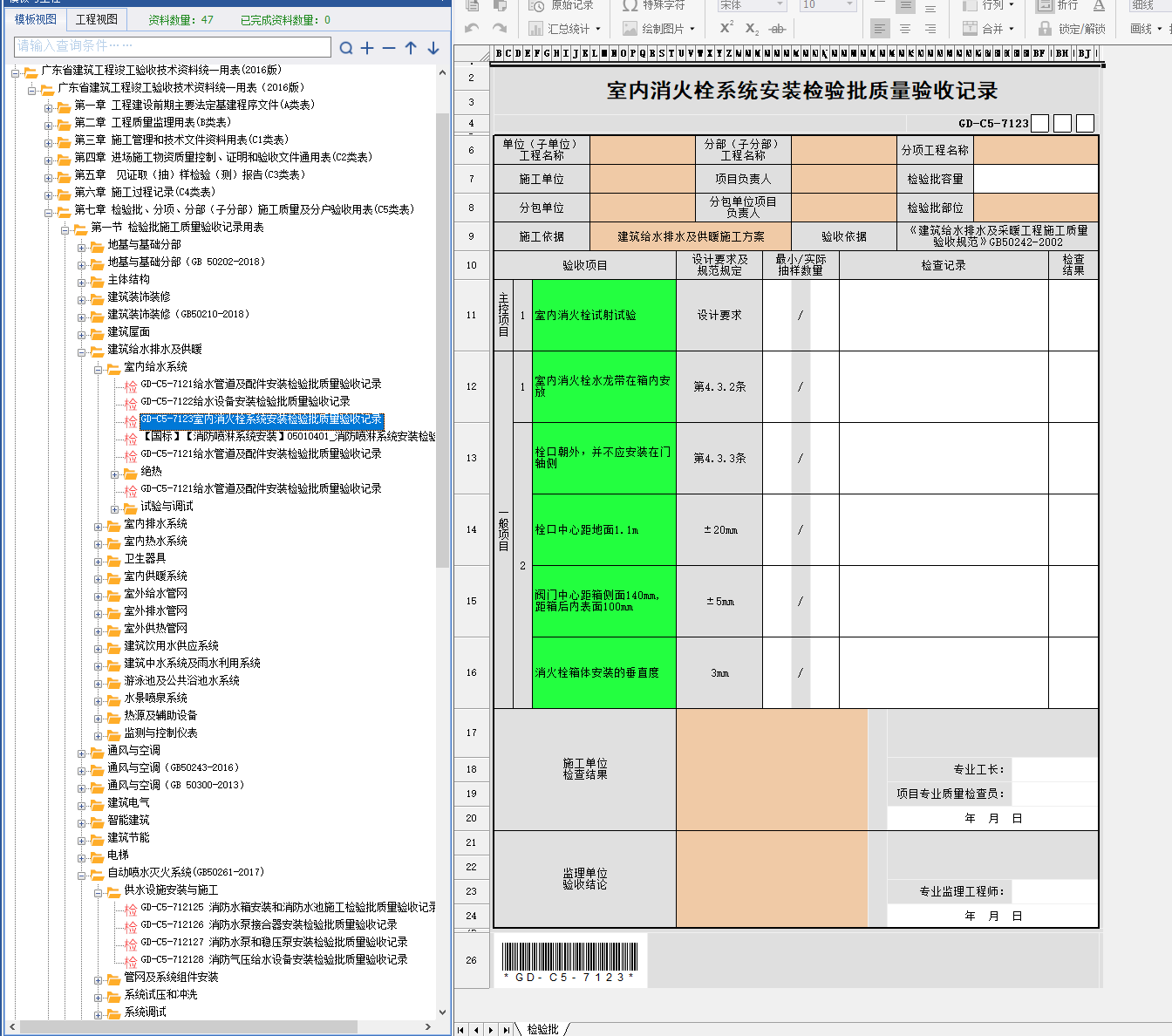
Task: Jump to last sheet arrow
Action: click(506, 1030)
